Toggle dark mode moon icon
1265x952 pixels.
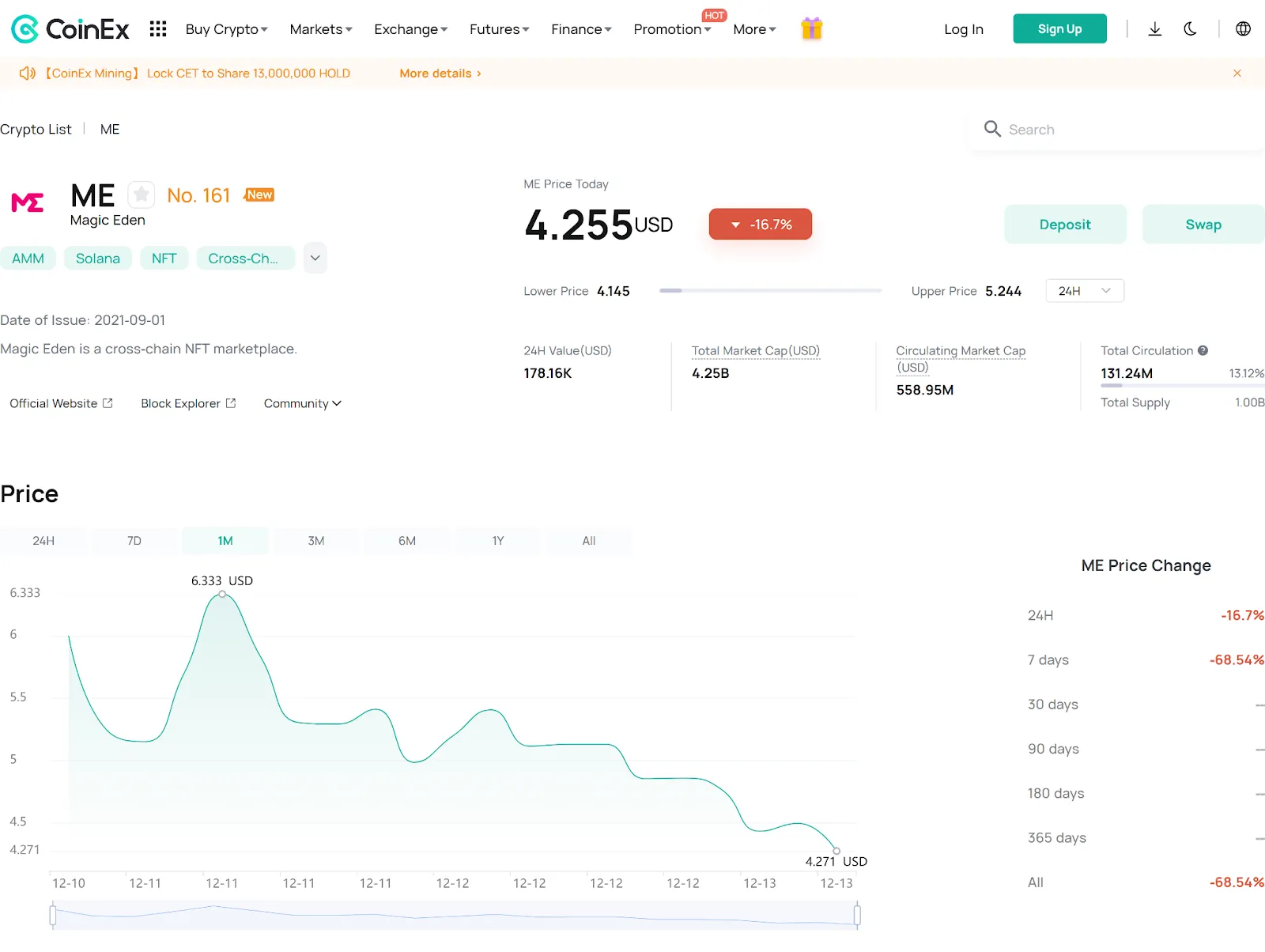coord(1190,29)
